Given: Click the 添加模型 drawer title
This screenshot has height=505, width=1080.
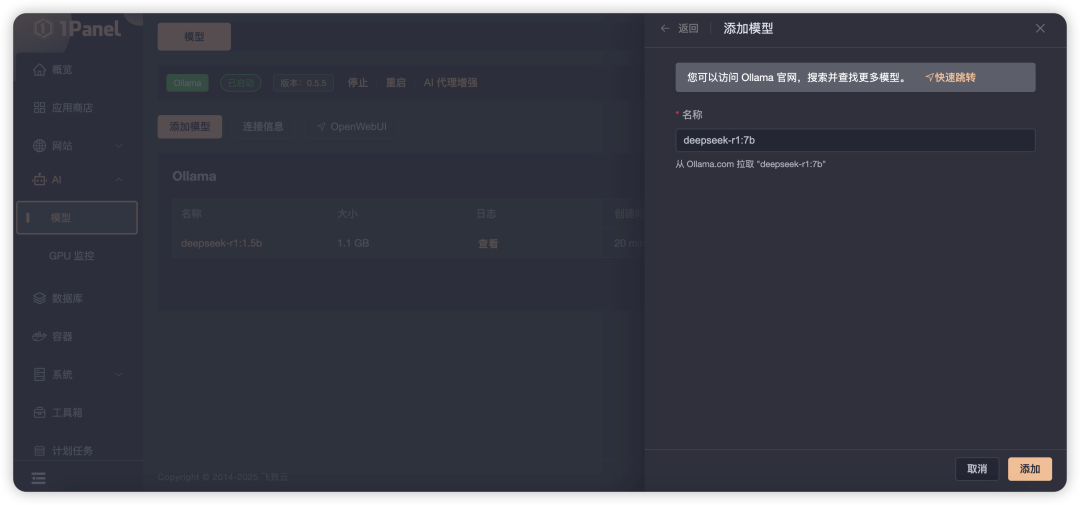Looking at the screenshot, I should pyautogui.click(x=748, y=28).
